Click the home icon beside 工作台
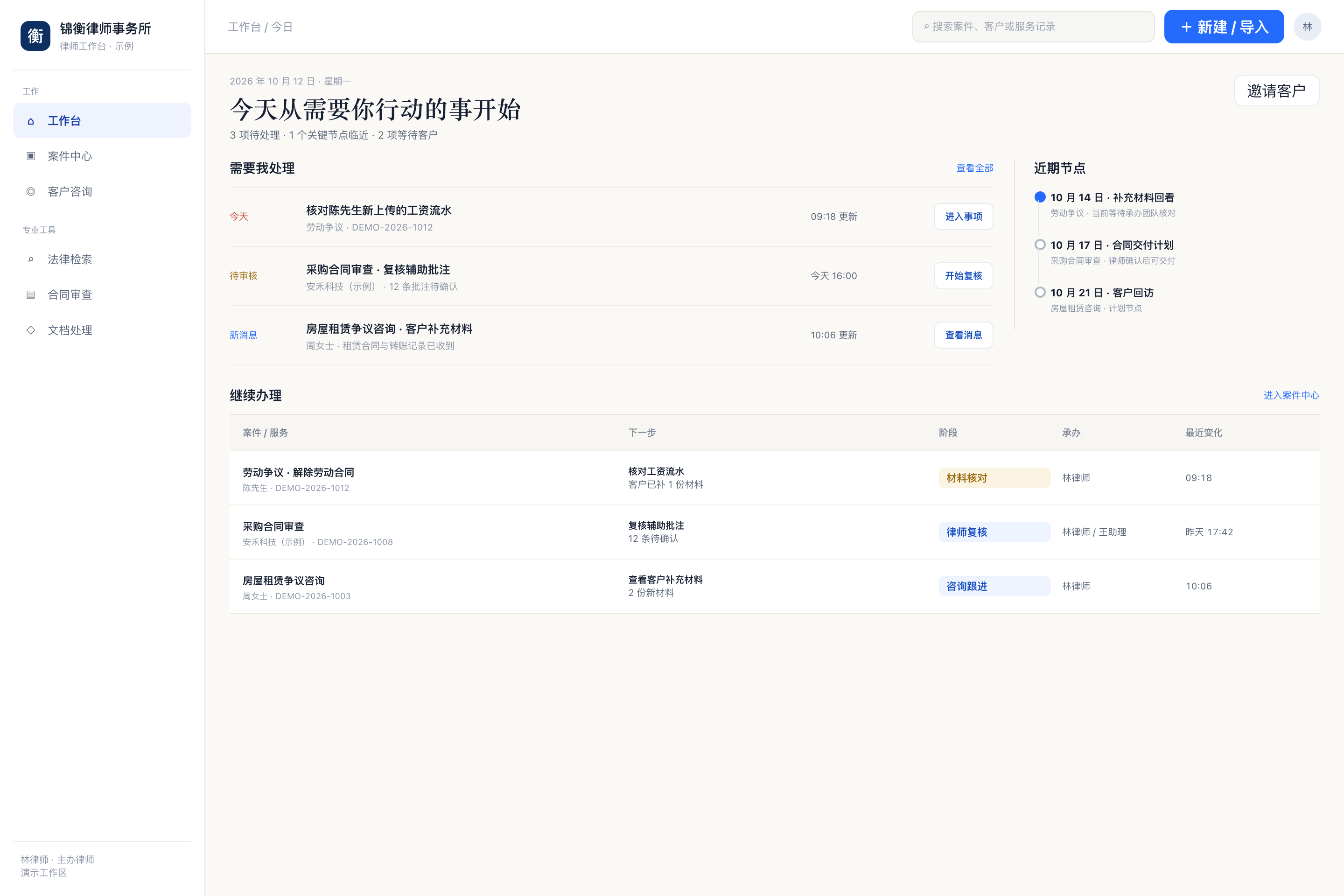Image resolution: width=1344 pixels, height=896 pixels. point(31,121)
